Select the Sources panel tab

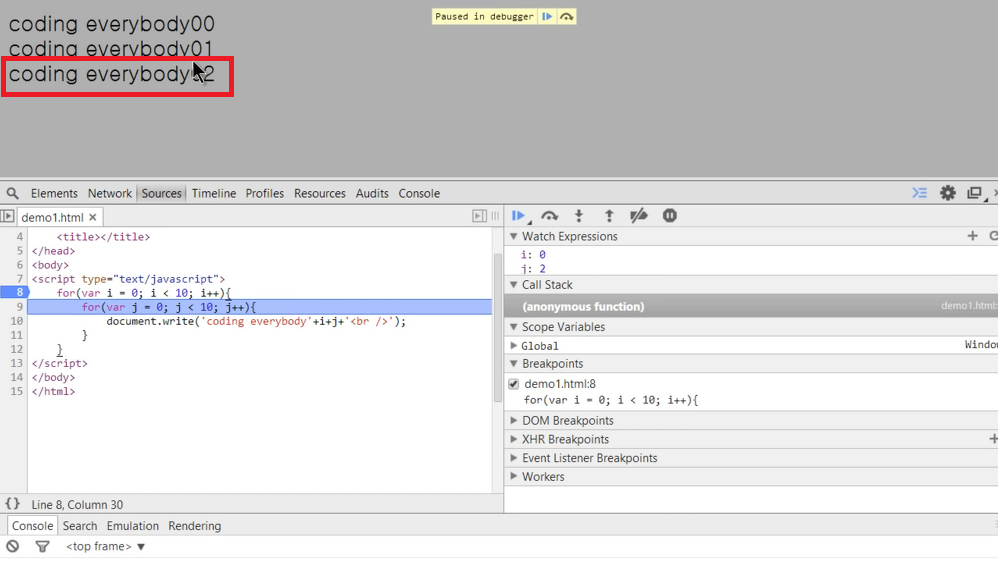point(162,193)
